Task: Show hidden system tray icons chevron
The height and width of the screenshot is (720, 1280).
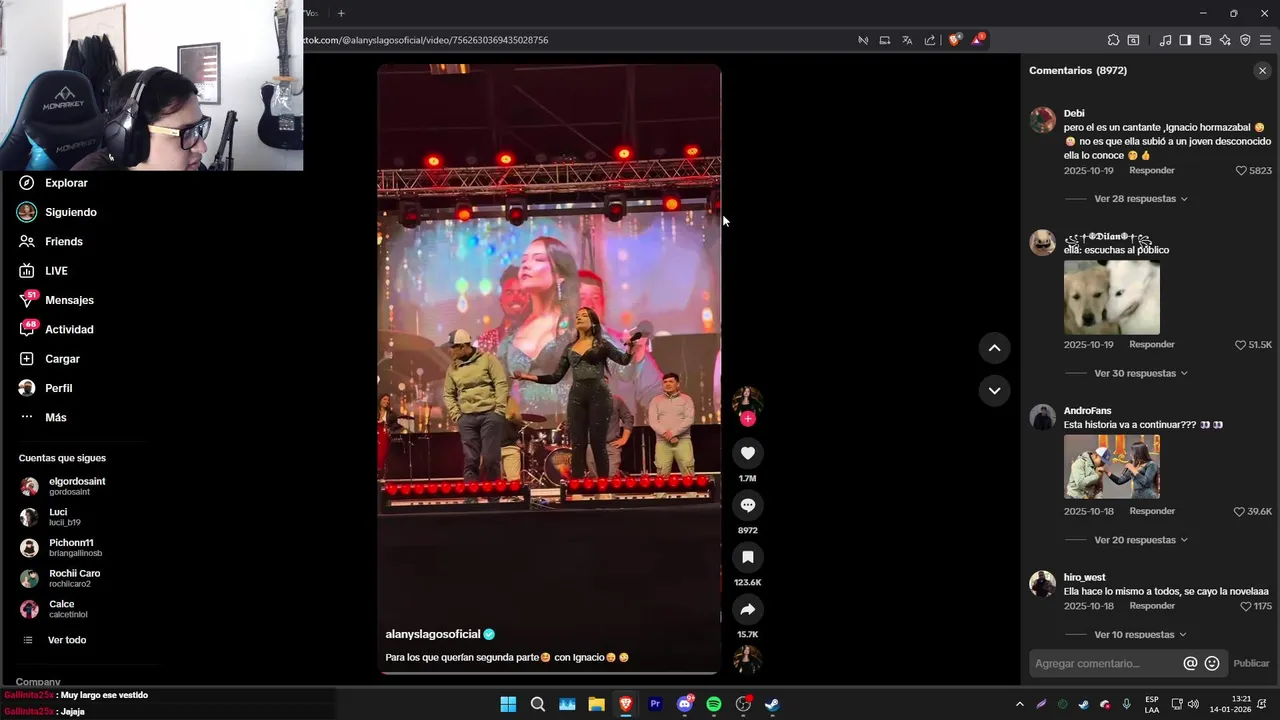Action: pyautogui.click(x=1019, y=704)
